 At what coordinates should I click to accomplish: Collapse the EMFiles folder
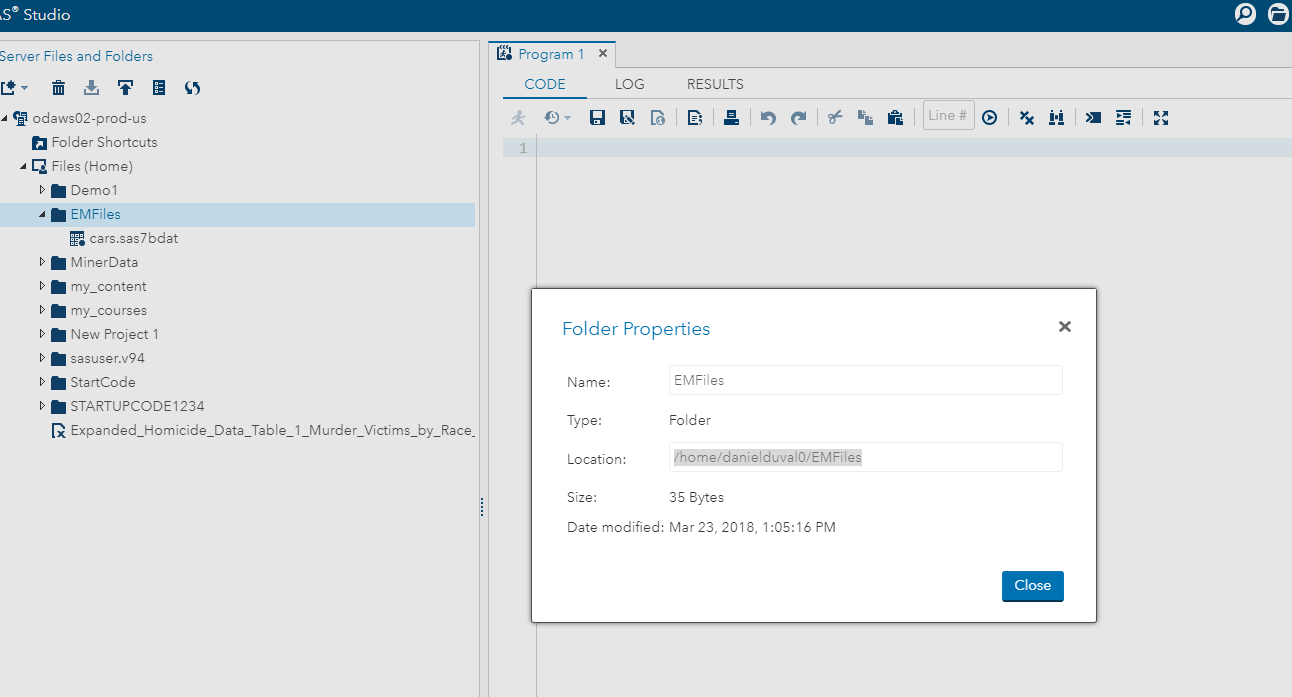(41, 214)
